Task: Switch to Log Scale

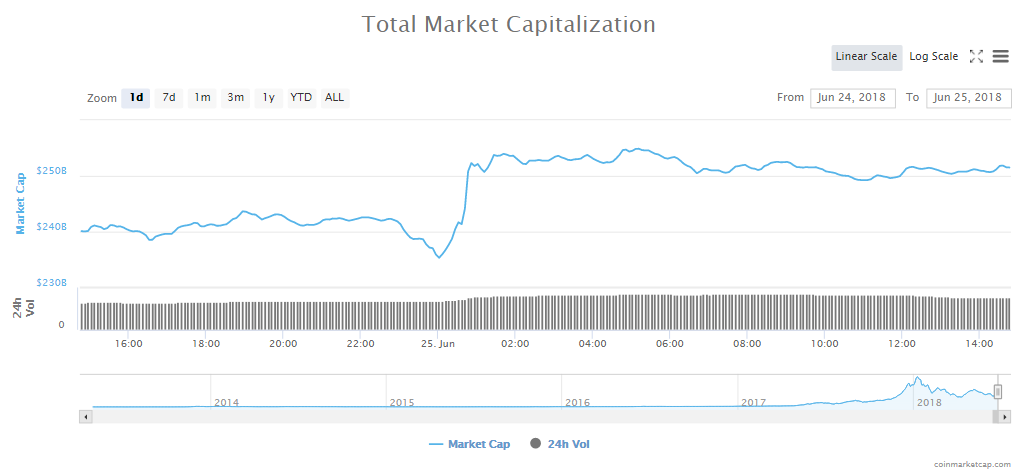Action: [933, 57]
